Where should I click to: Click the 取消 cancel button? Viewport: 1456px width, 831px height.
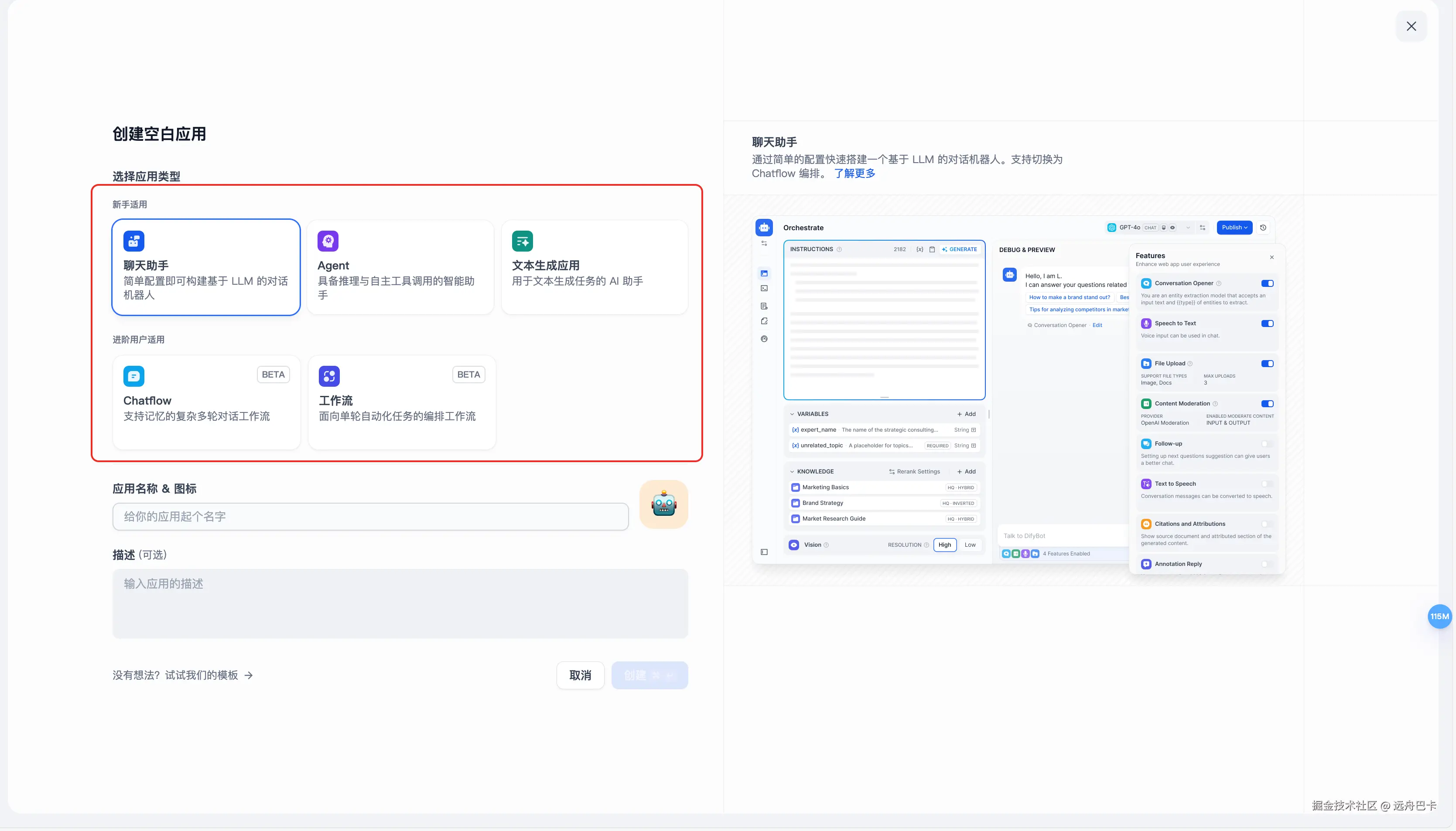(580, 675)
